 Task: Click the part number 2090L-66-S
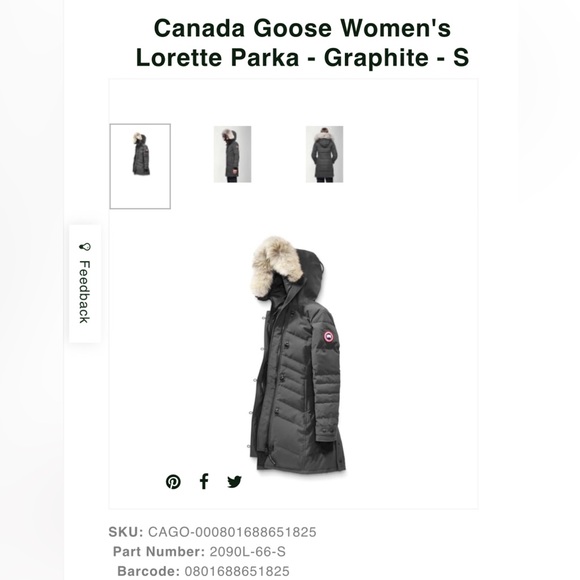pyautogui.click(x=247, y=552)
